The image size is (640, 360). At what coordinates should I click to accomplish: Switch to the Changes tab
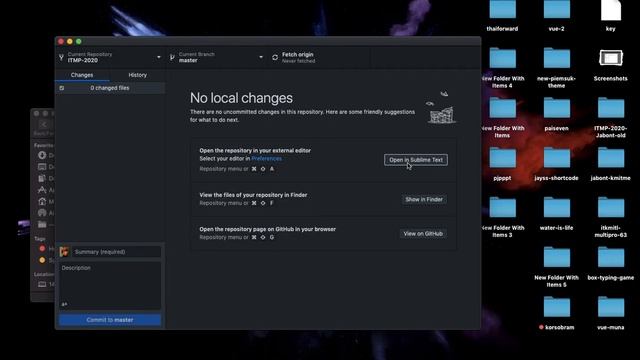82,75
